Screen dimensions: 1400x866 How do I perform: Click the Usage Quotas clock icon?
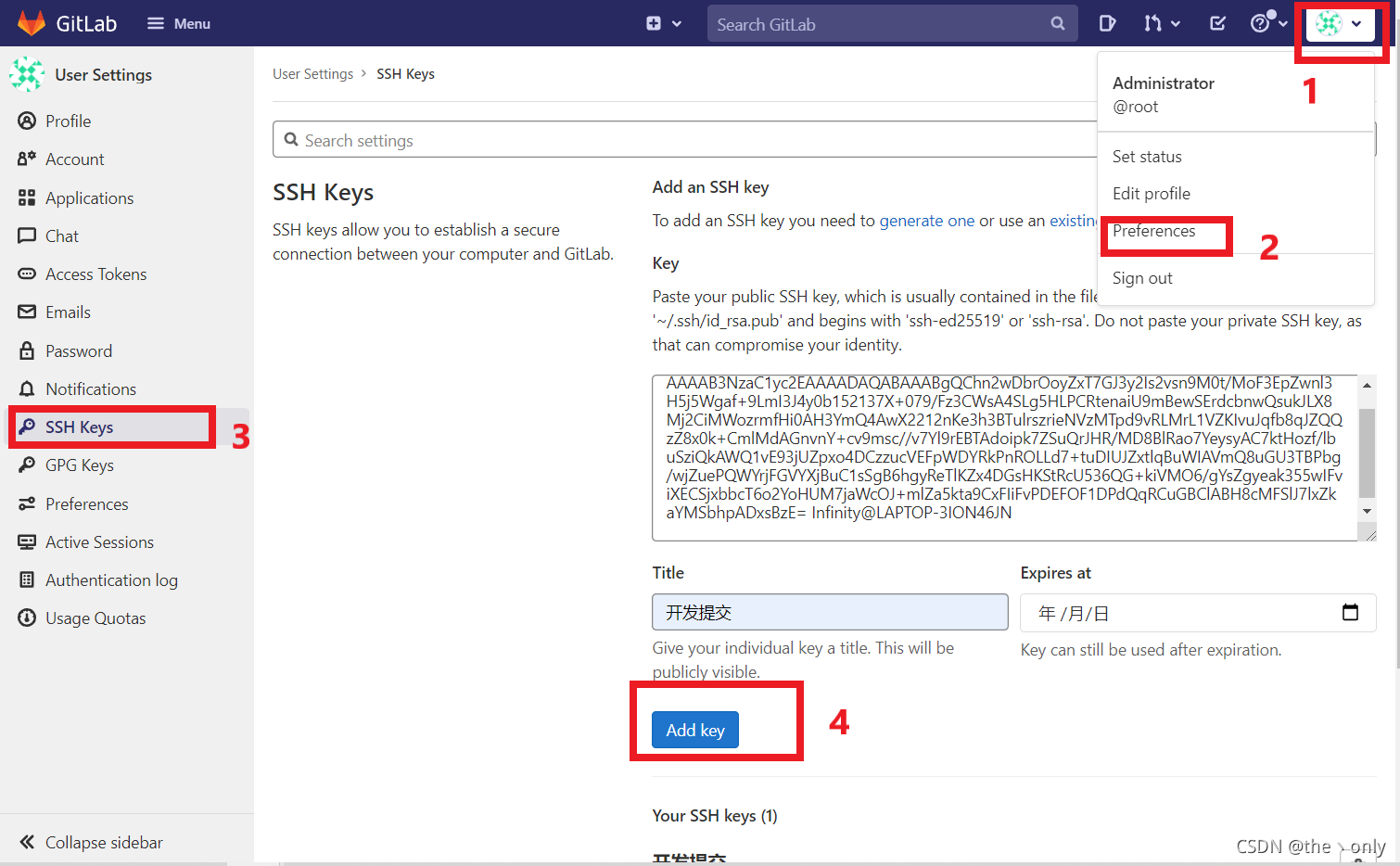[27, 618]
